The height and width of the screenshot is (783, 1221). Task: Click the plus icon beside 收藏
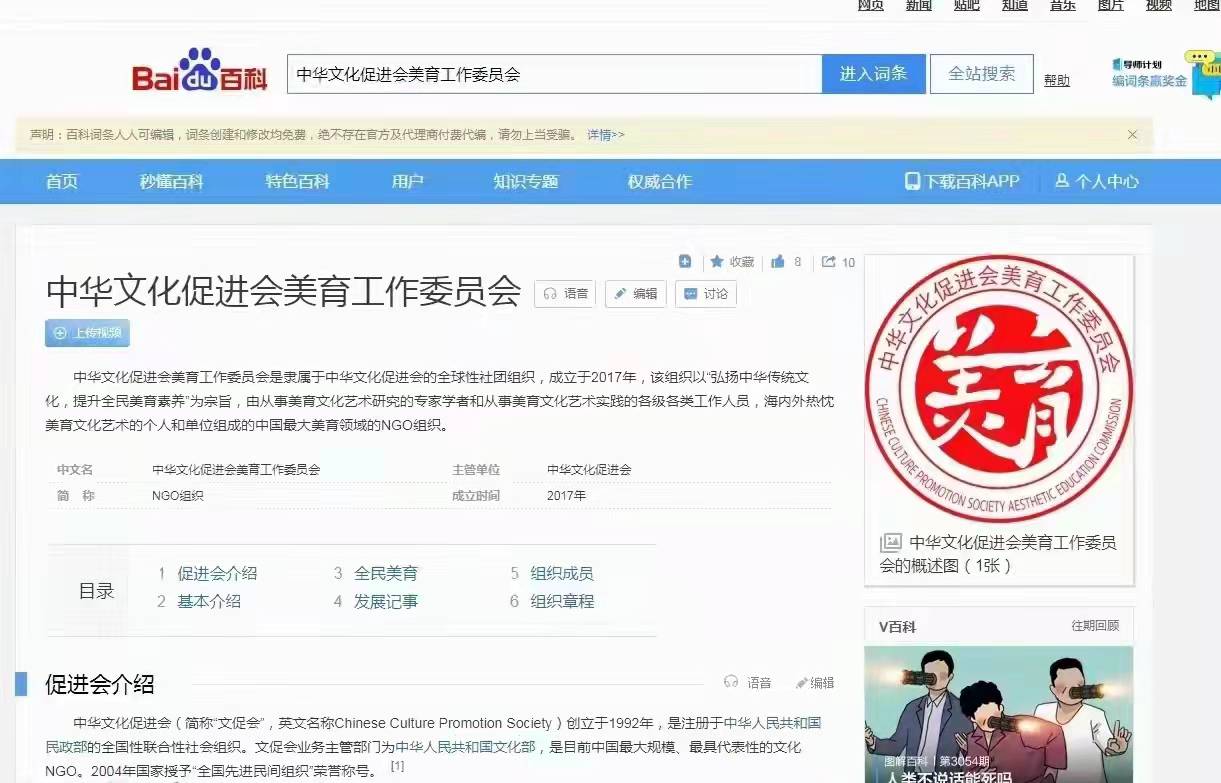click(685, 262)
